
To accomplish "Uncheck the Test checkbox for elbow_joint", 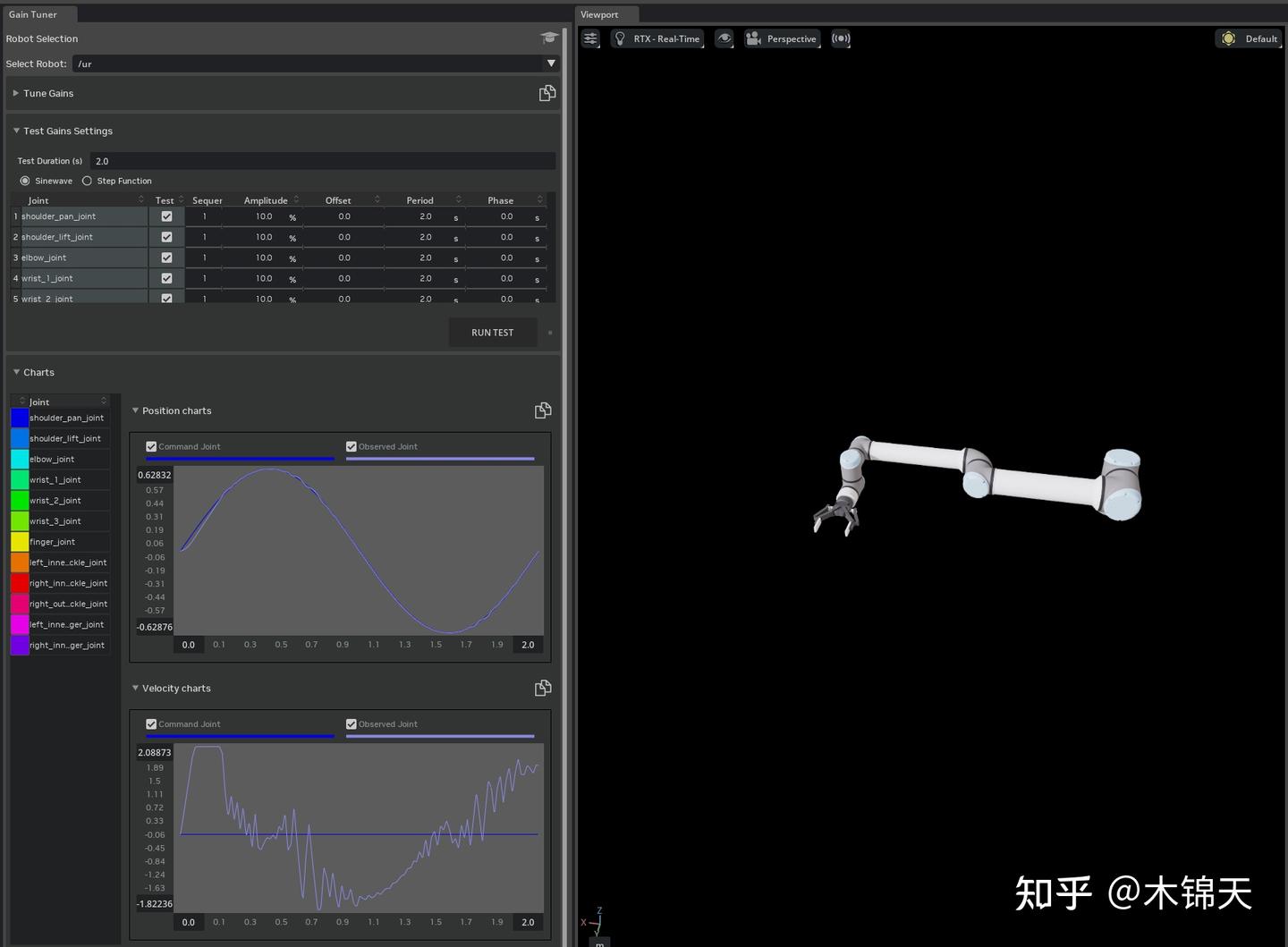I will tap(166, 258).
